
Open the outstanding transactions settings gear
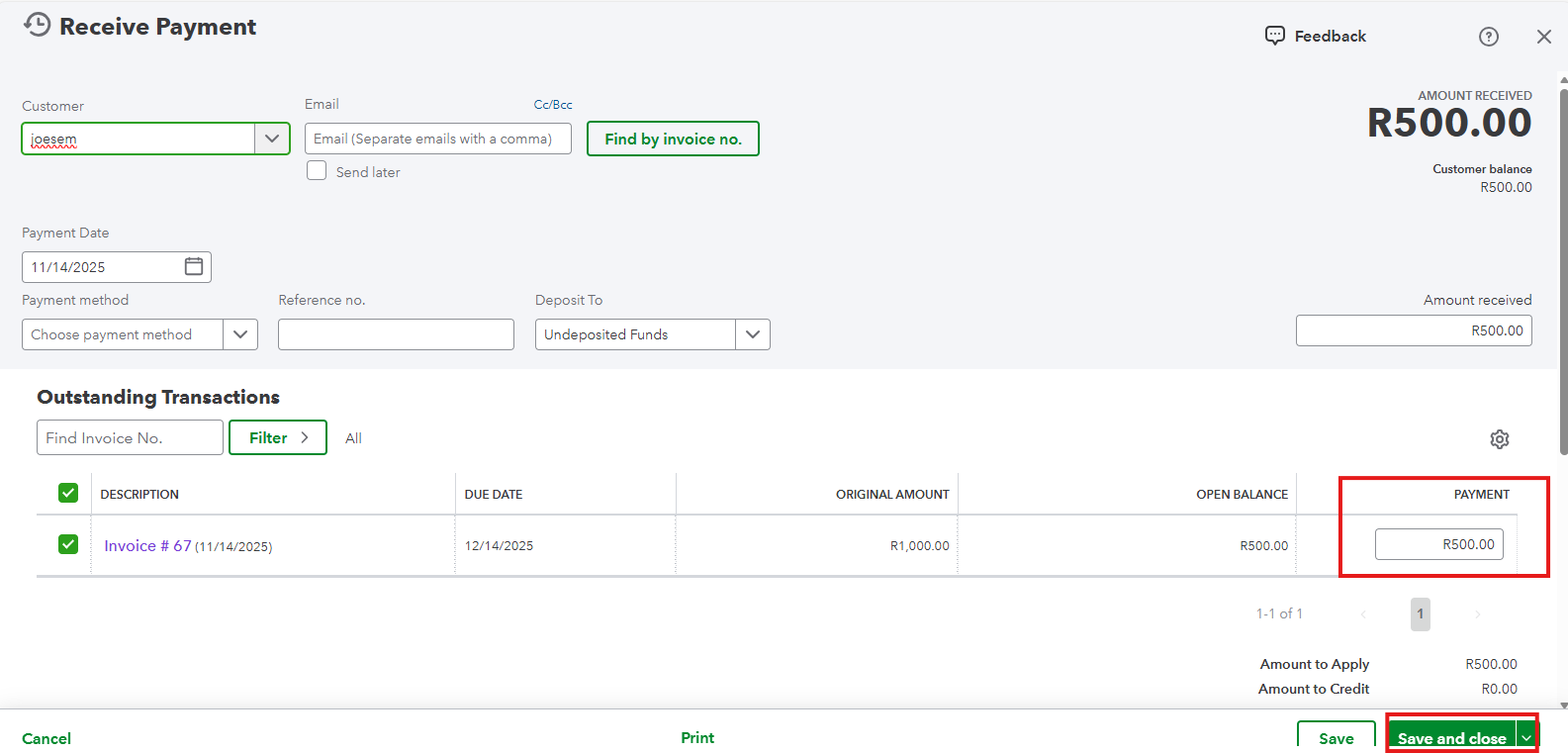click(1500, 439)
